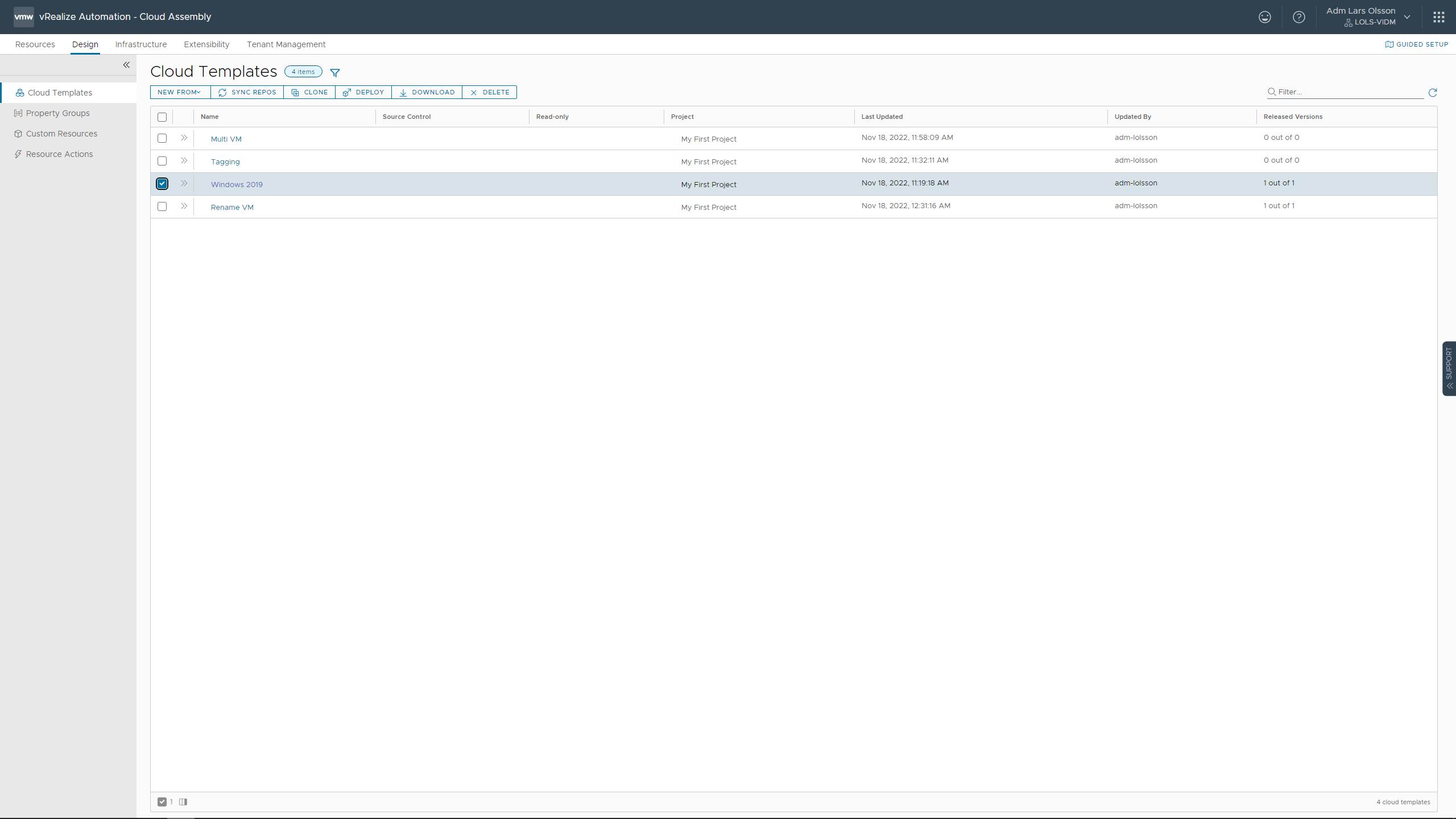Click the selected-count checkbox icon in footer
The width and height of the screenshot is (1456, 819).
coord(162,802)
